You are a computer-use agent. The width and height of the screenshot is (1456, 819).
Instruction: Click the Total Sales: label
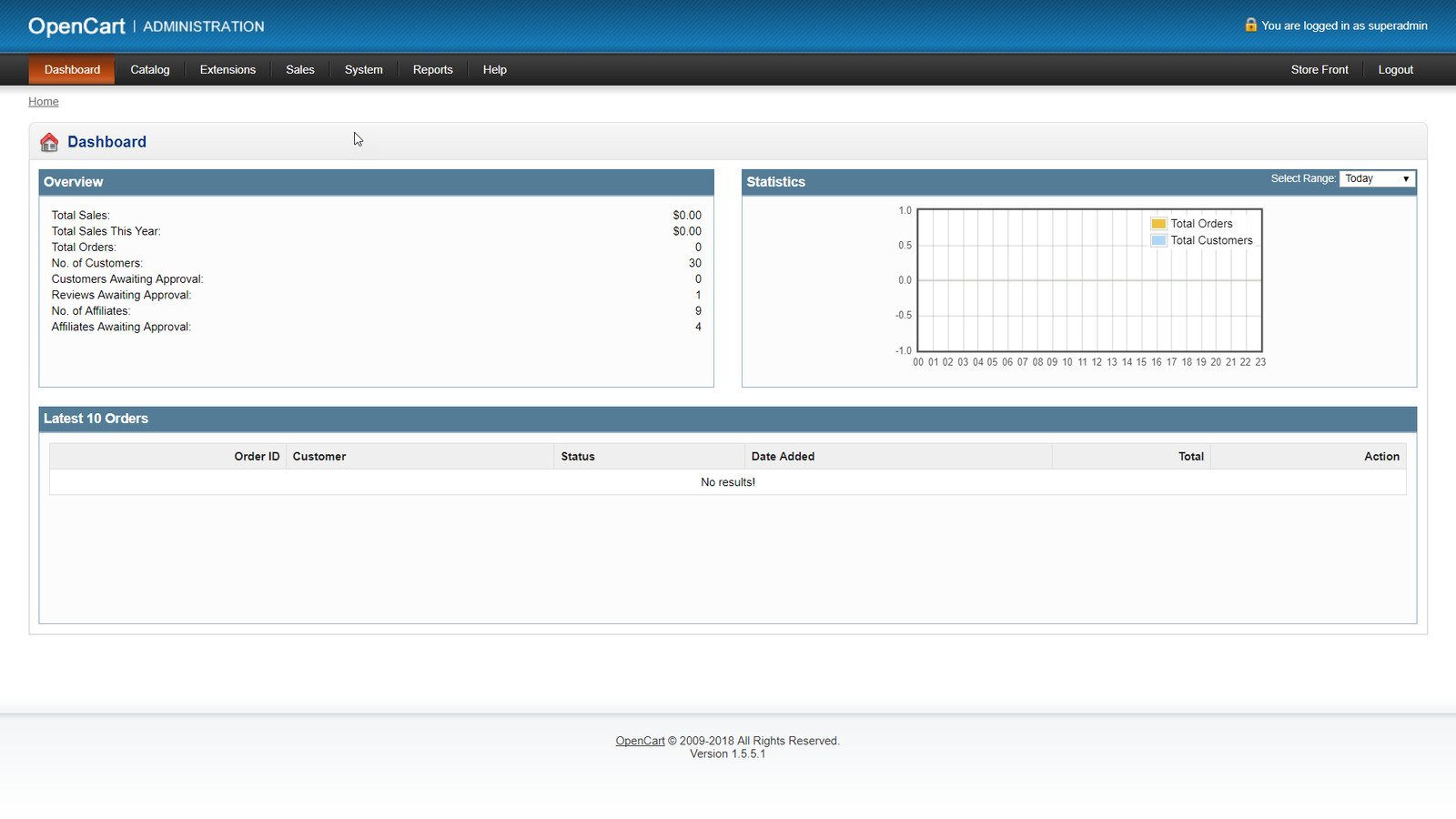pyautogui.click(x=80, y=216)
